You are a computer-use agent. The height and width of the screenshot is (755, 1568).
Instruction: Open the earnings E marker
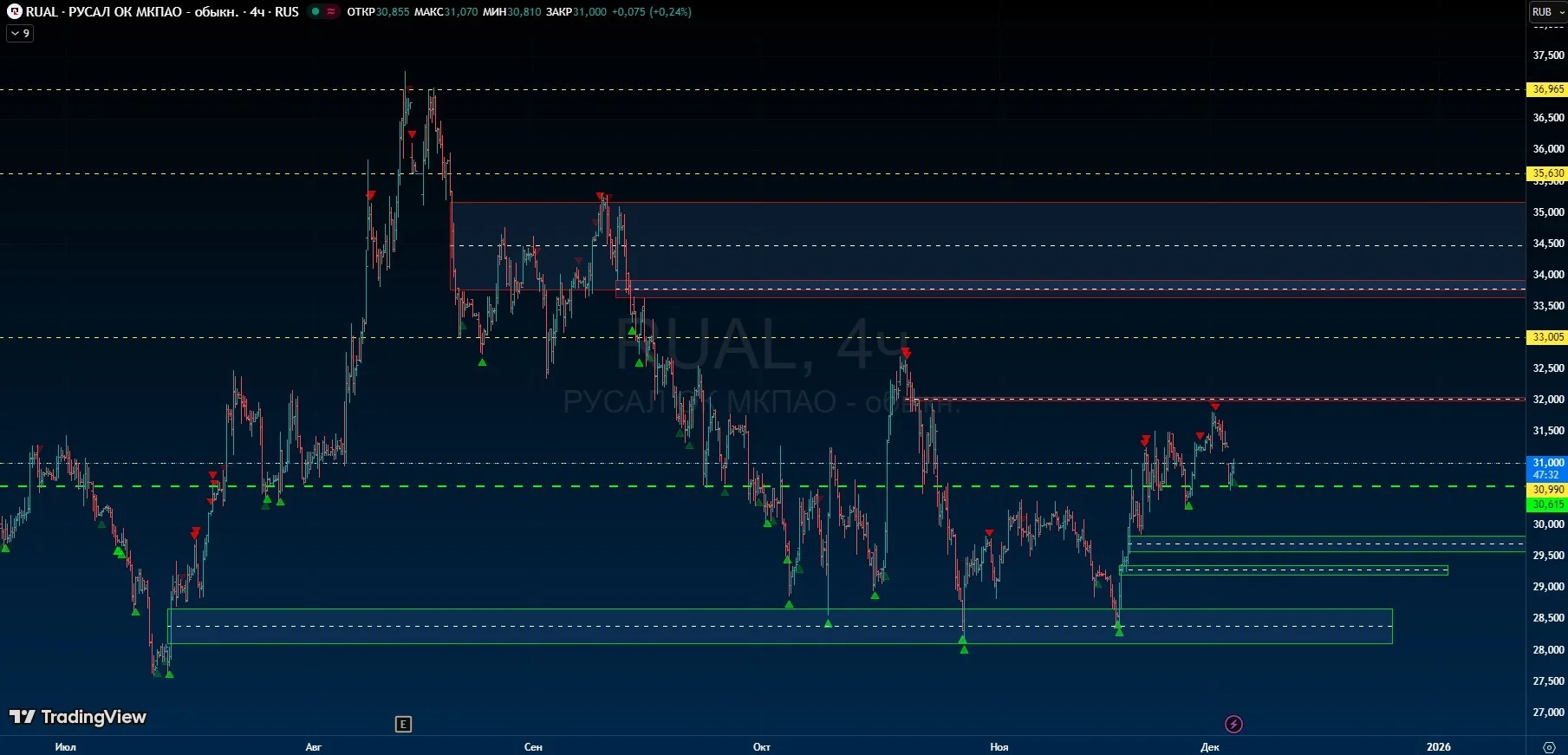(403, 724)
